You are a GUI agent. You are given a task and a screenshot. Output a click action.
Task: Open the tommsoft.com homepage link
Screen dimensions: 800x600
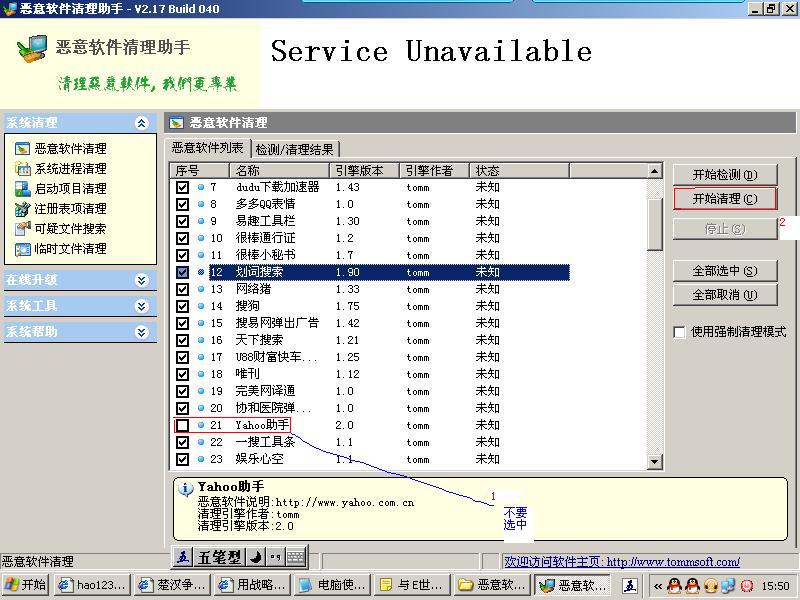click(622, 562)
